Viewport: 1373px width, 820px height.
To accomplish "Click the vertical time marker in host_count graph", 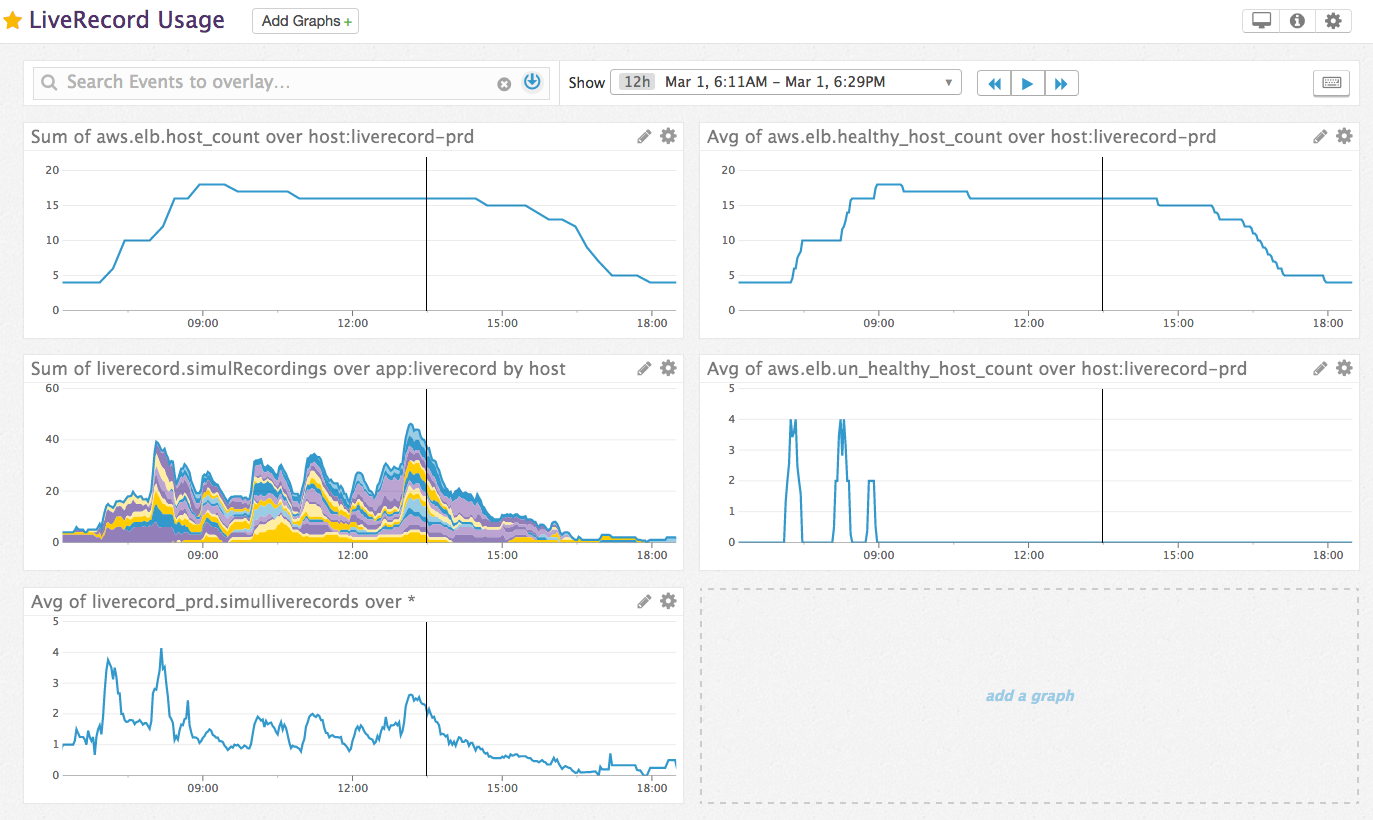I will point(426,233).
